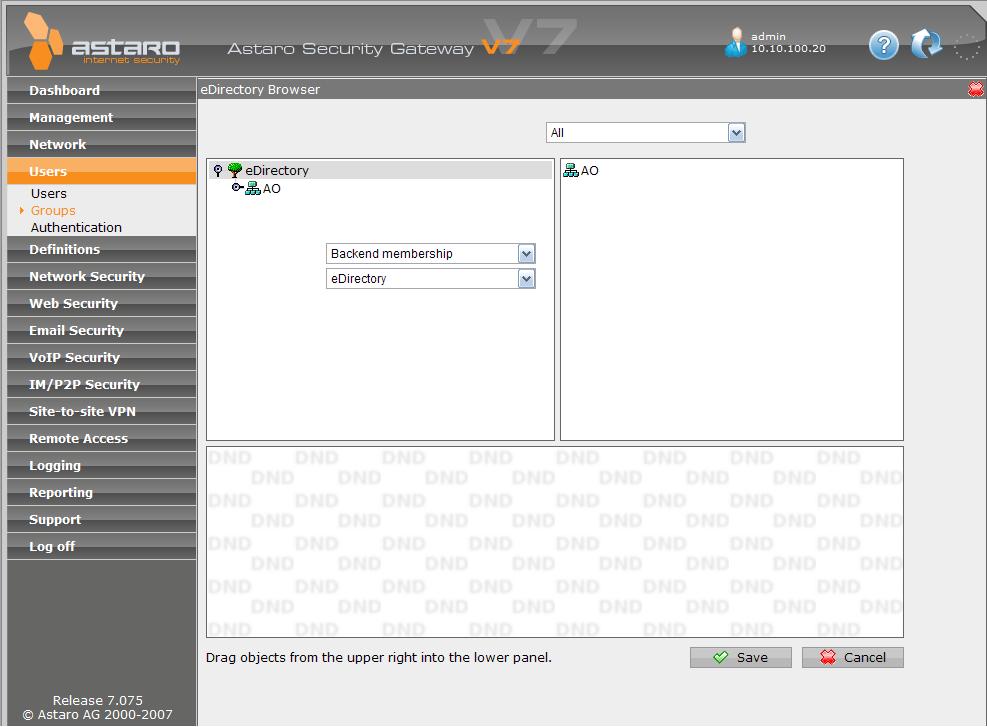The width and height of the screenshot is (987, 727).
Task: Open the Support menu
Action: pyautogui.click(x=102, y=521)
